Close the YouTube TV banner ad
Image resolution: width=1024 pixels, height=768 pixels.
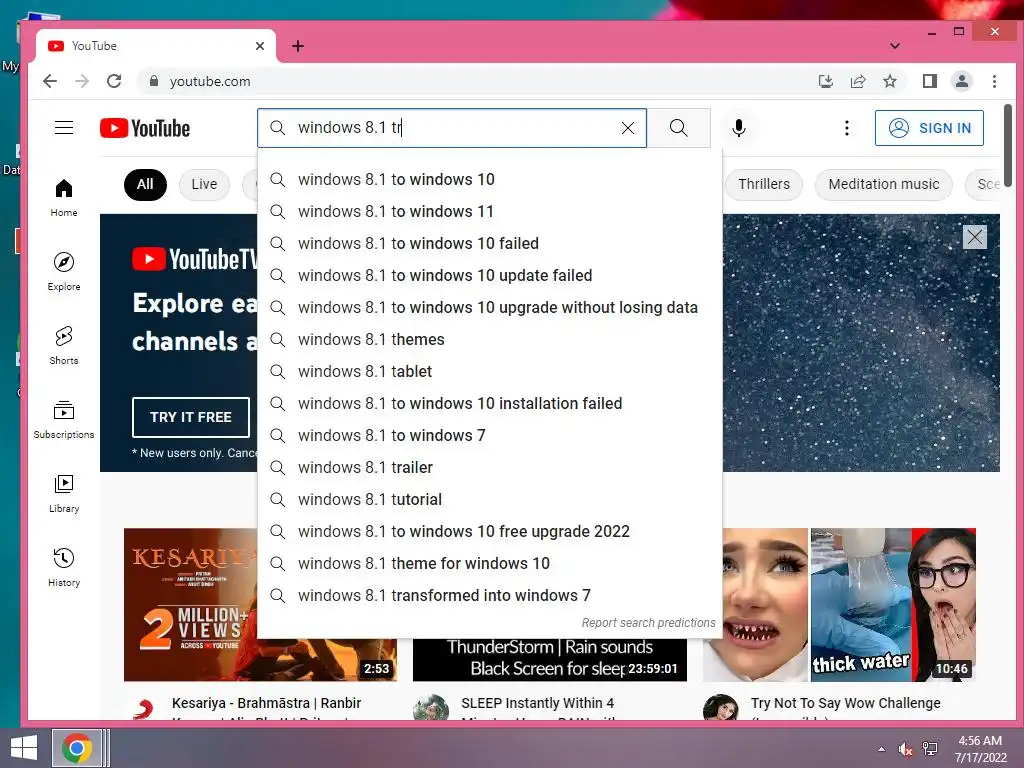[974, 237]
